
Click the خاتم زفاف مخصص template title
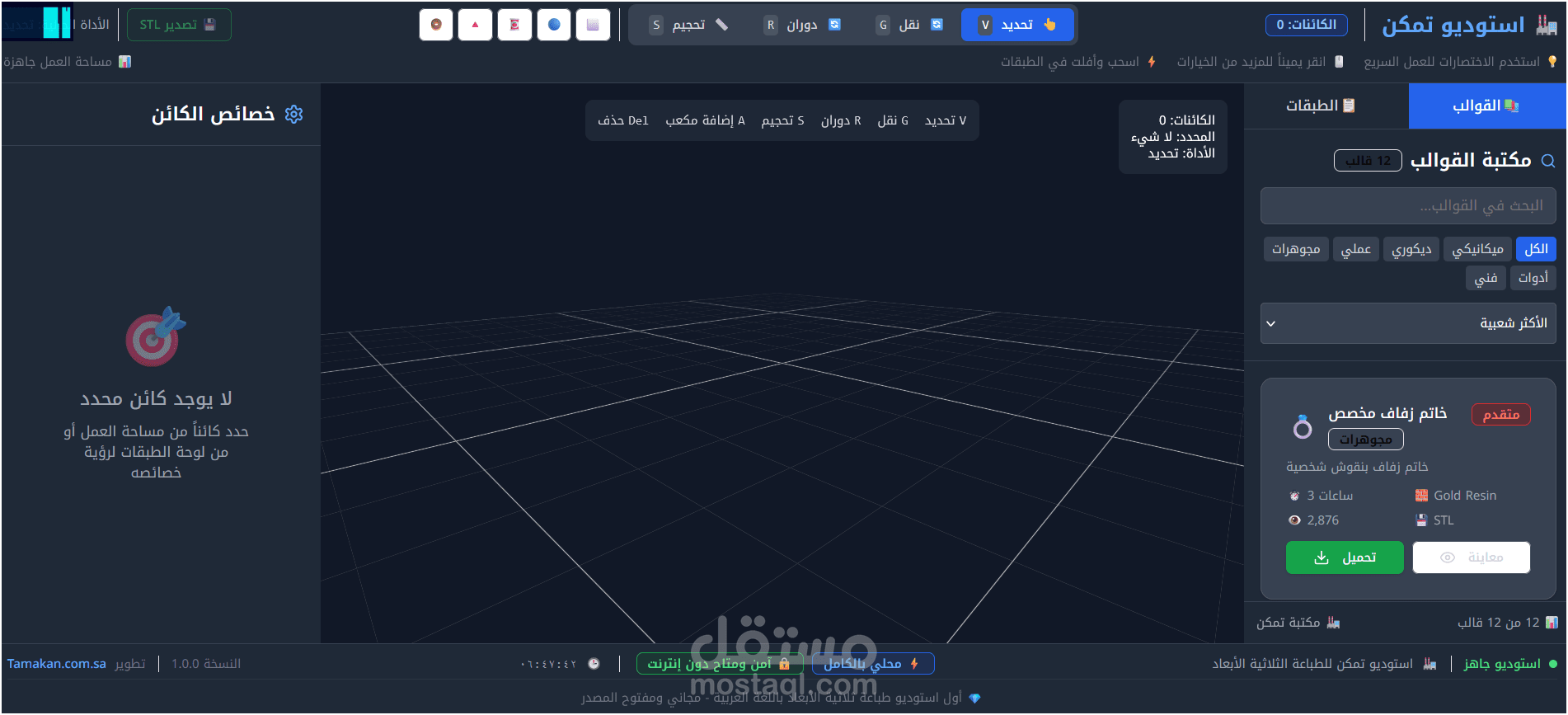[x=1387, y=413]
